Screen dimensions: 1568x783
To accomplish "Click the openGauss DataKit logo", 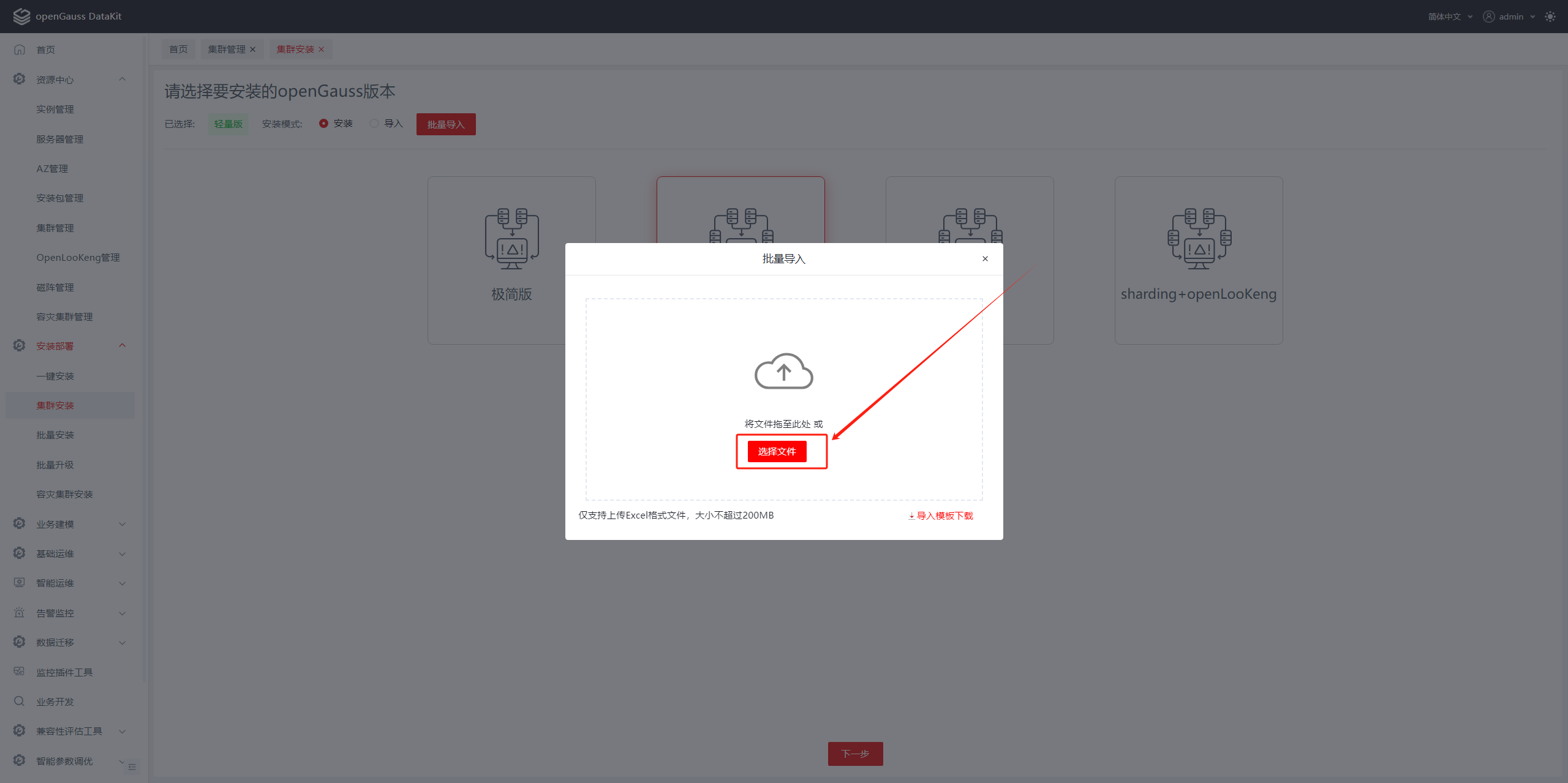I will [x=21, y=17].
